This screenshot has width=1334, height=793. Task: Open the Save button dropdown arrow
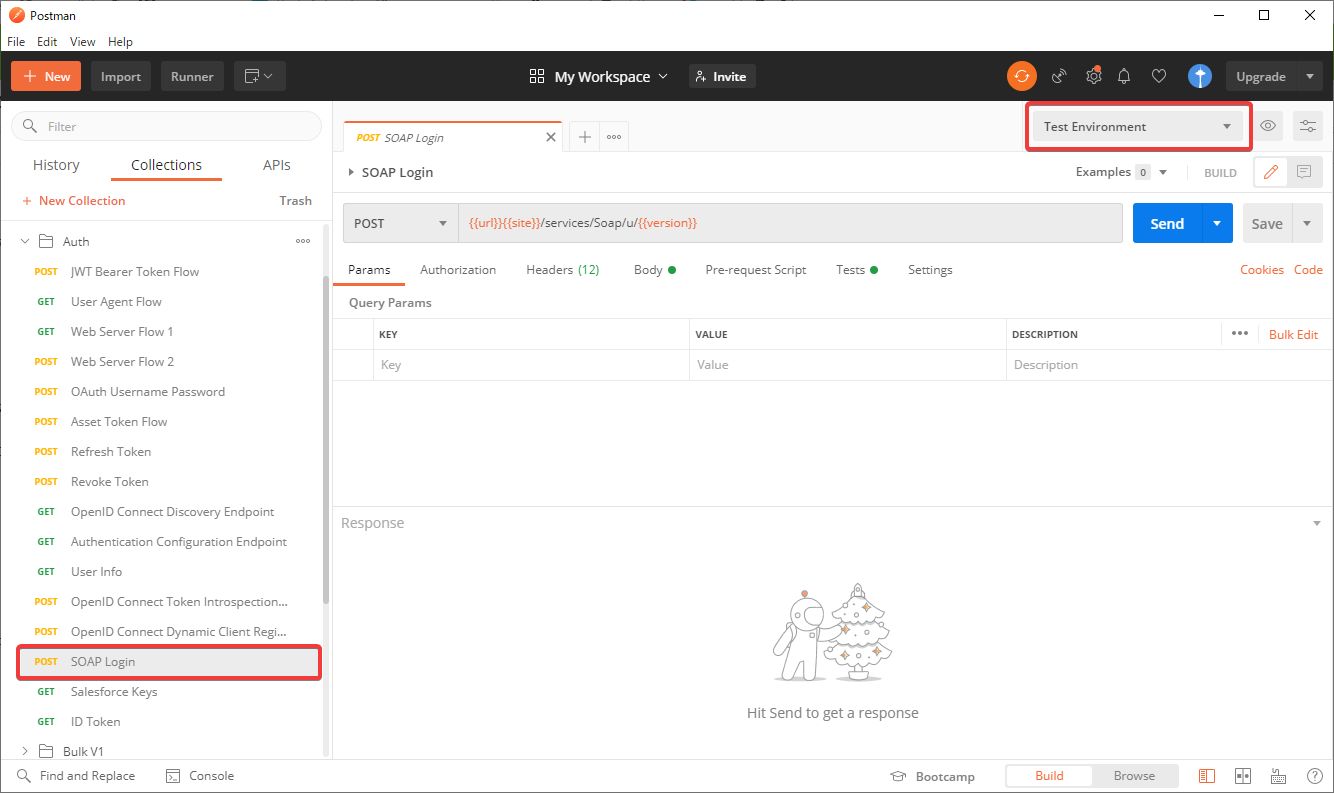1307,223
